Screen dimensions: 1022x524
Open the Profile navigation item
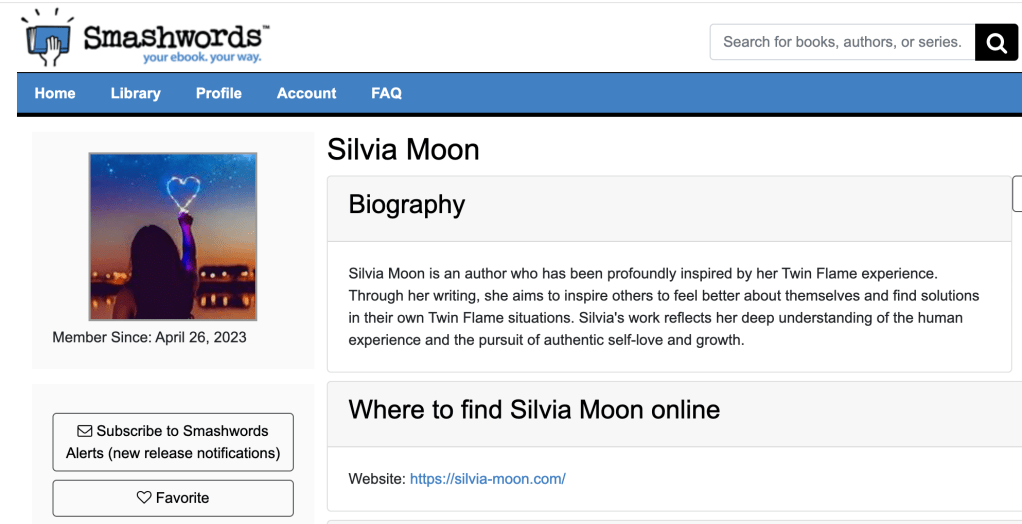point(219,93)
